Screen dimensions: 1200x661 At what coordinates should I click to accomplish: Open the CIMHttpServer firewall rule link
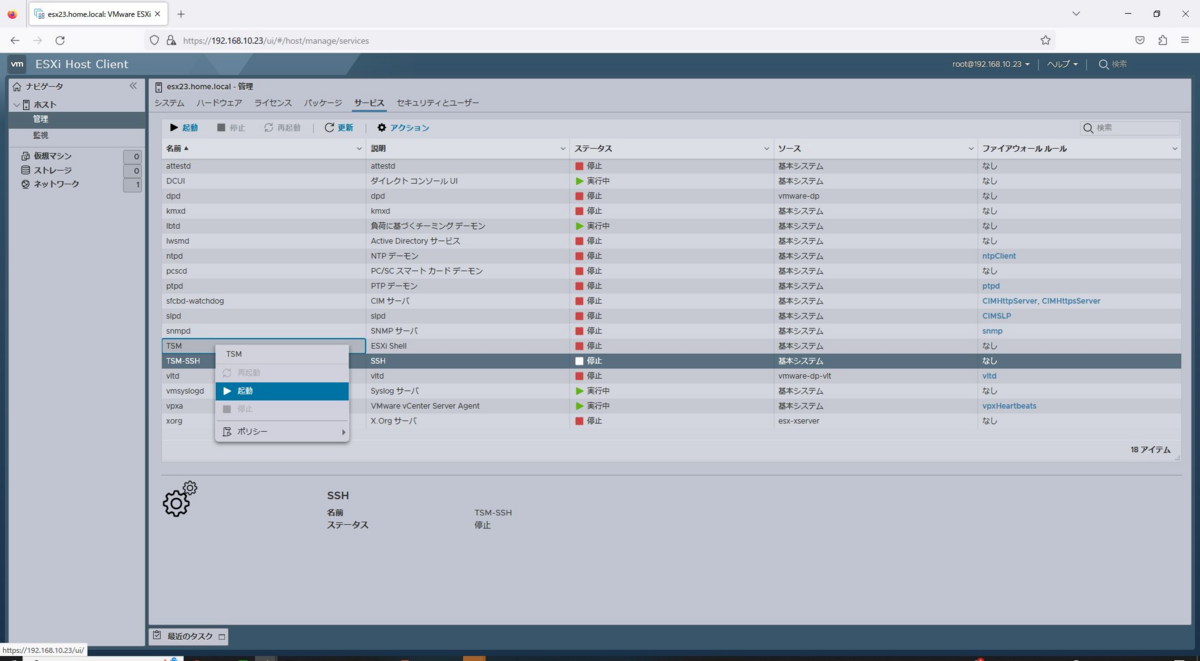(x=1009, y=301)
